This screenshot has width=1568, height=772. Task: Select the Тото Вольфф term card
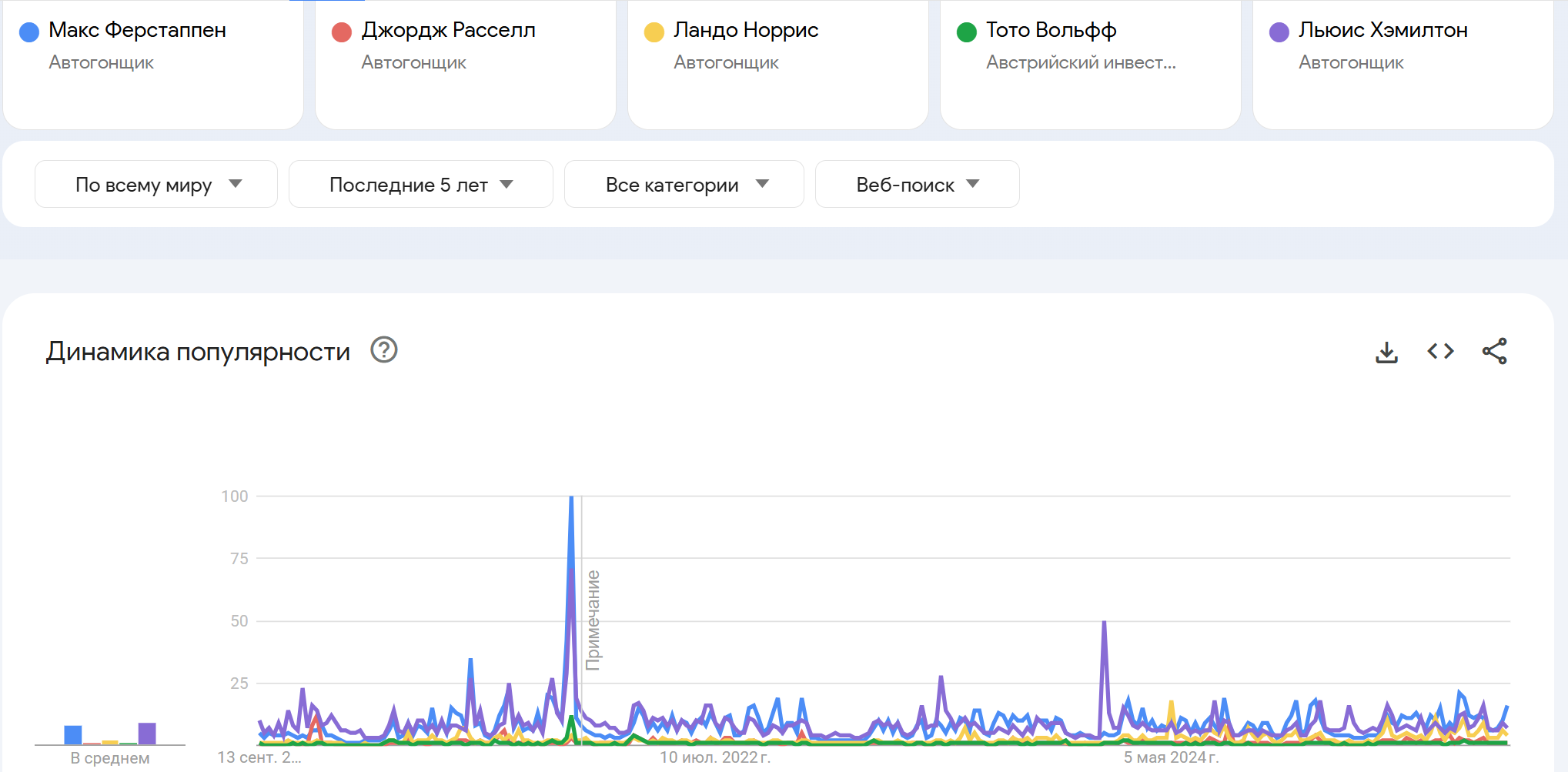coord(1091,63)
